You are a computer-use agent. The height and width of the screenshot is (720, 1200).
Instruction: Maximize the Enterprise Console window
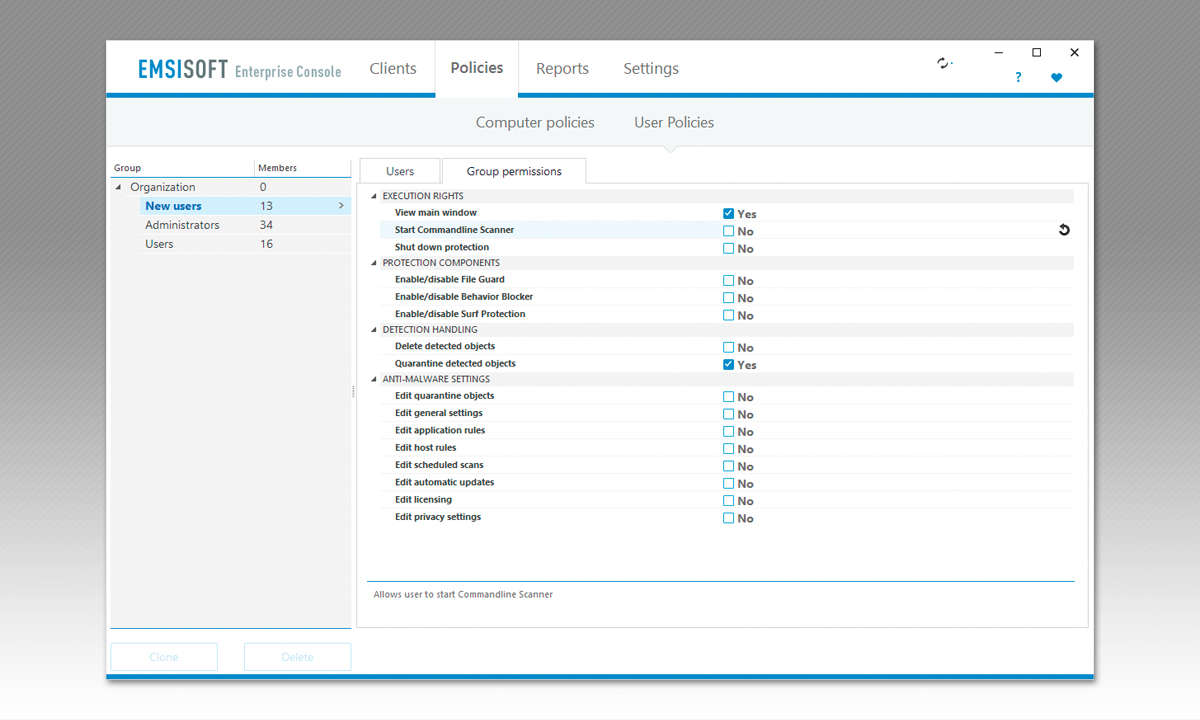[x=1036, y=52]
